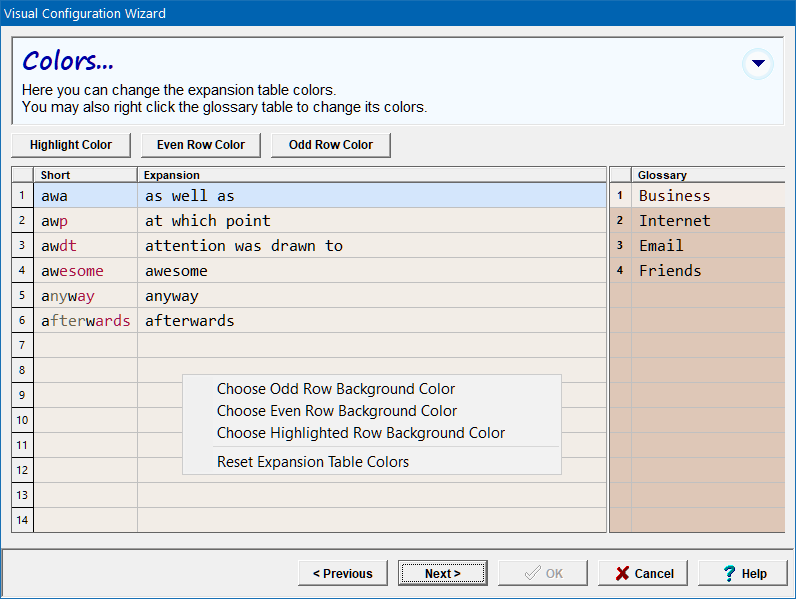Select the 'afterwards' short form row
796x599 pixels.
(84, 321)
